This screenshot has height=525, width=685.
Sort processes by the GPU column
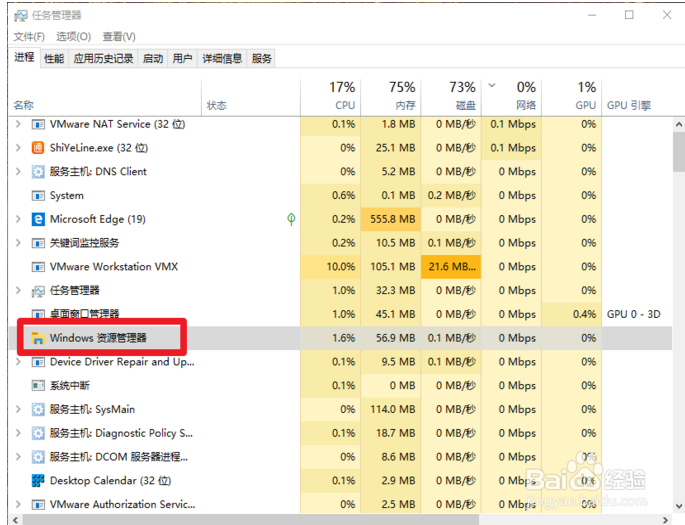(x=572, y=97)
